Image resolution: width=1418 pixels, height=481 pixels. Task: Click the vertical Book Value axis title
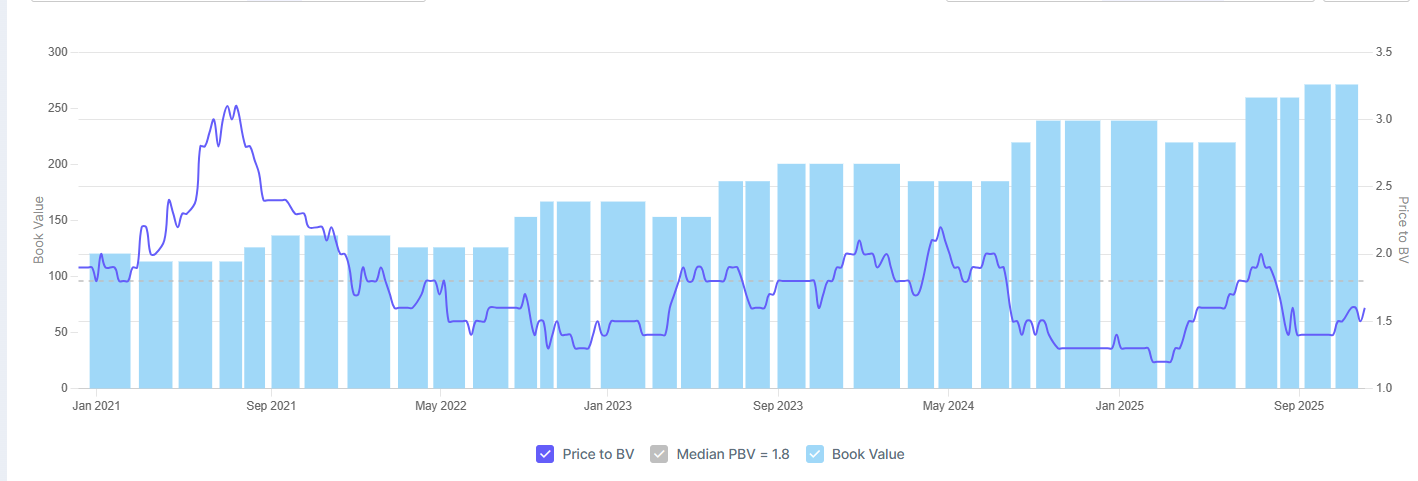(x=39, y=230)
